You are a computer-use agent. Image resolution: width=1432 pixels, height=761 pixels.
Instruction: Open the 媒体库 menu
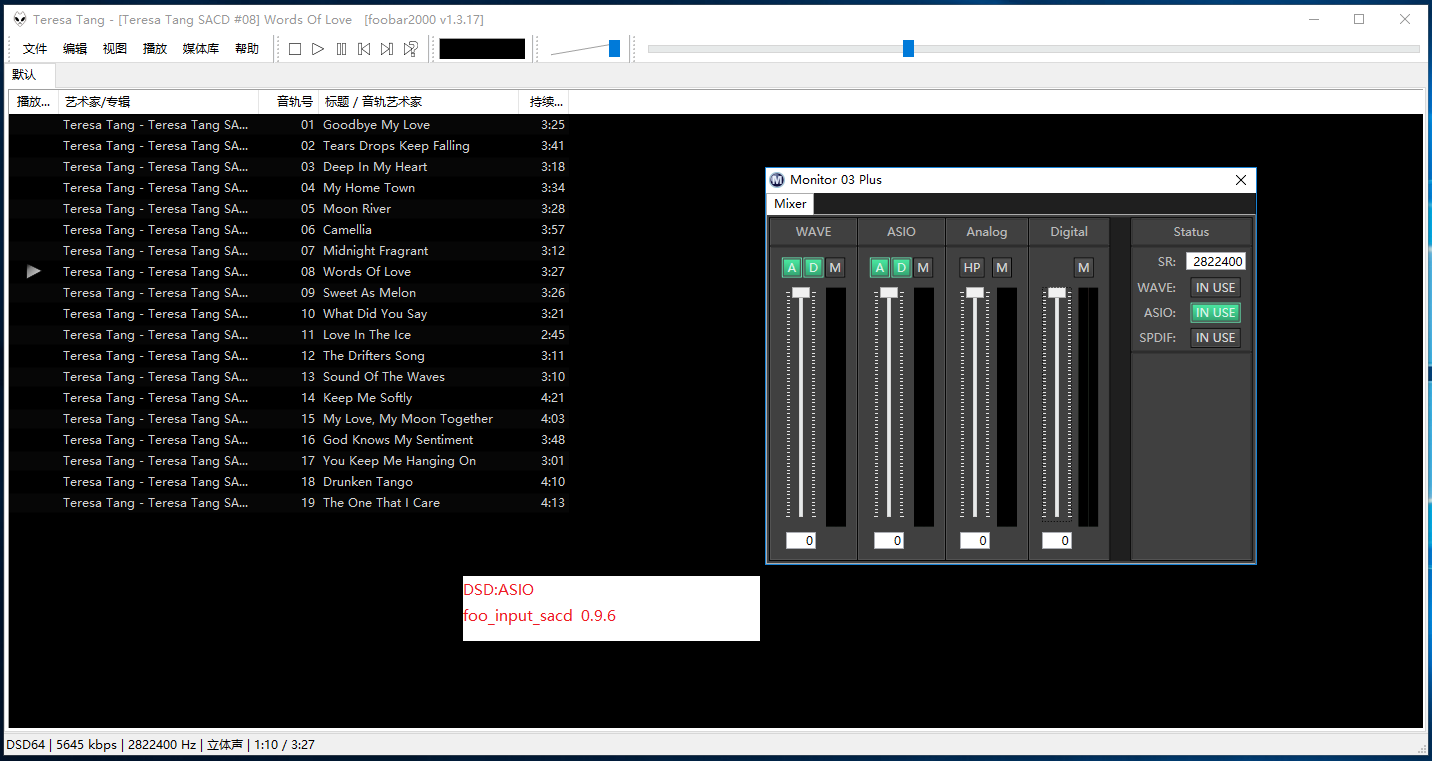pos(201,49)
